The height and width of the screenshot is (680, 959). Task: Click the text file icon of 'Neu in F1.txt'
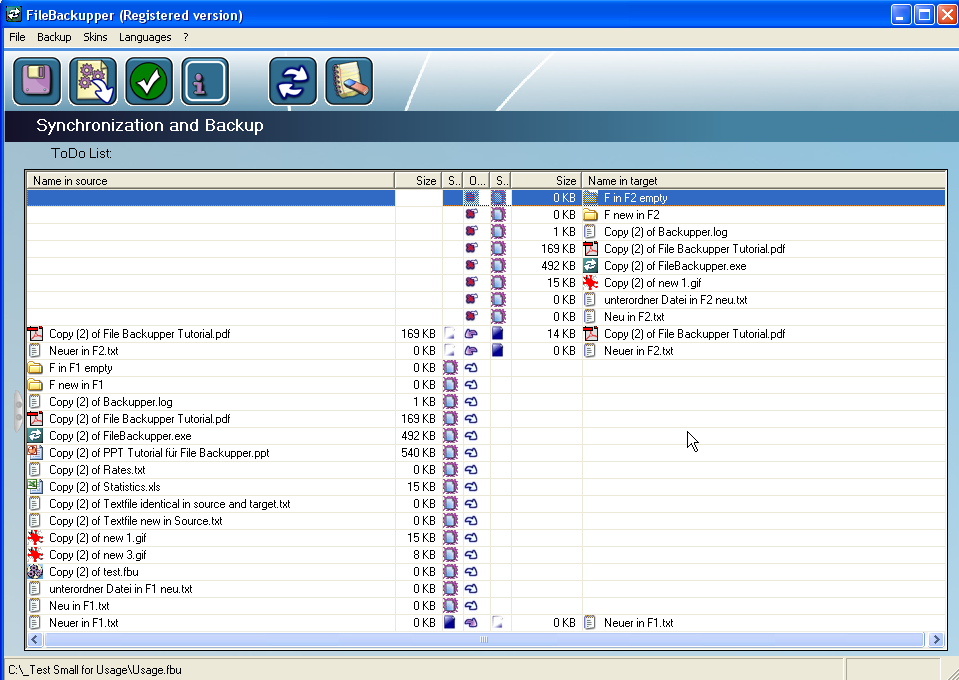coord(35,606)
